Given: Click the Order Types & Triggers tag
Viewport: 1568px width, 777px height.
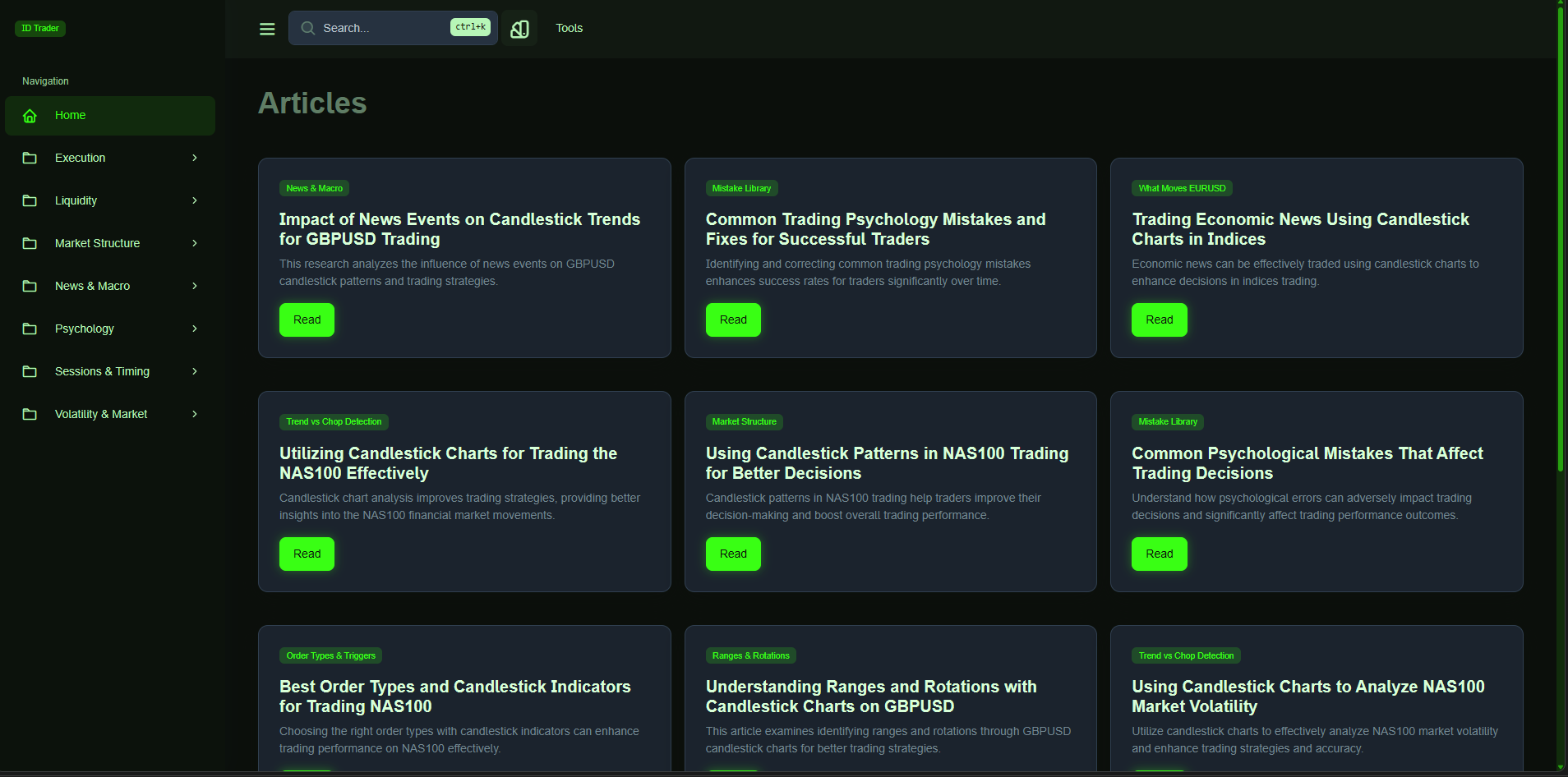Looking at the screenshot, I should (x=330, y=655).
